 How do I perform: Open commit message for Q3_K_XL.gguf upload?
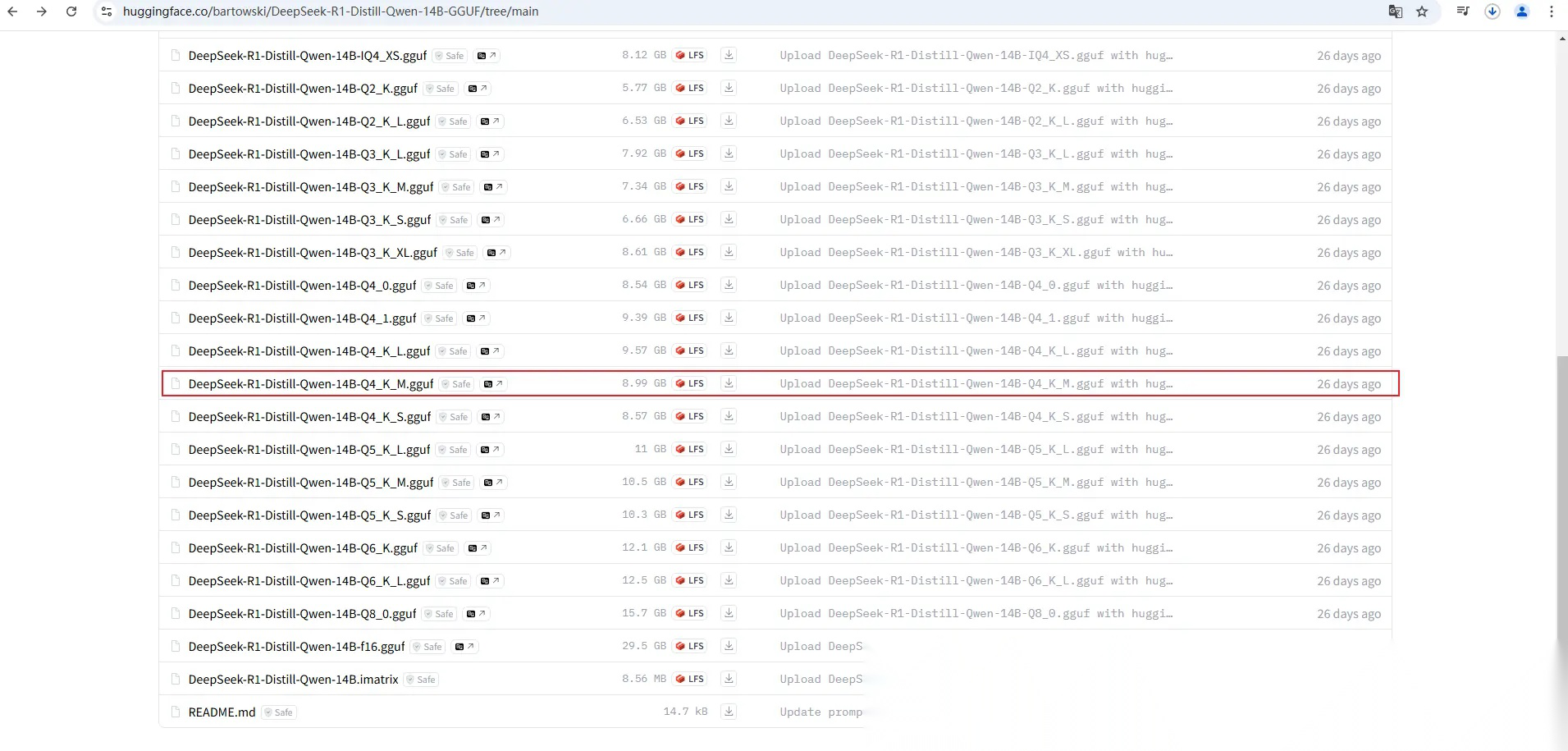click(976, 252)
